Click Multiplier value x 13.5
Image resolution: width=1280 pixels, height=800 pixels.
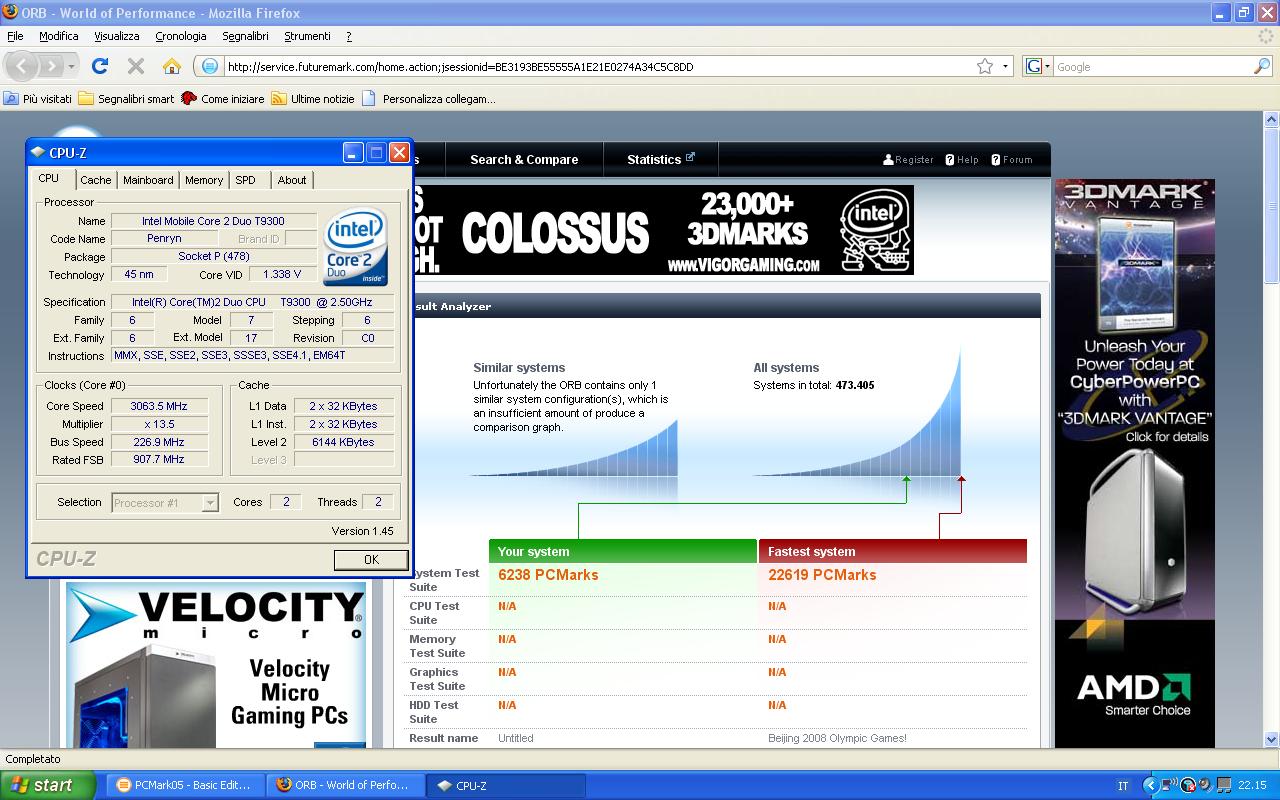pos(158,424)
